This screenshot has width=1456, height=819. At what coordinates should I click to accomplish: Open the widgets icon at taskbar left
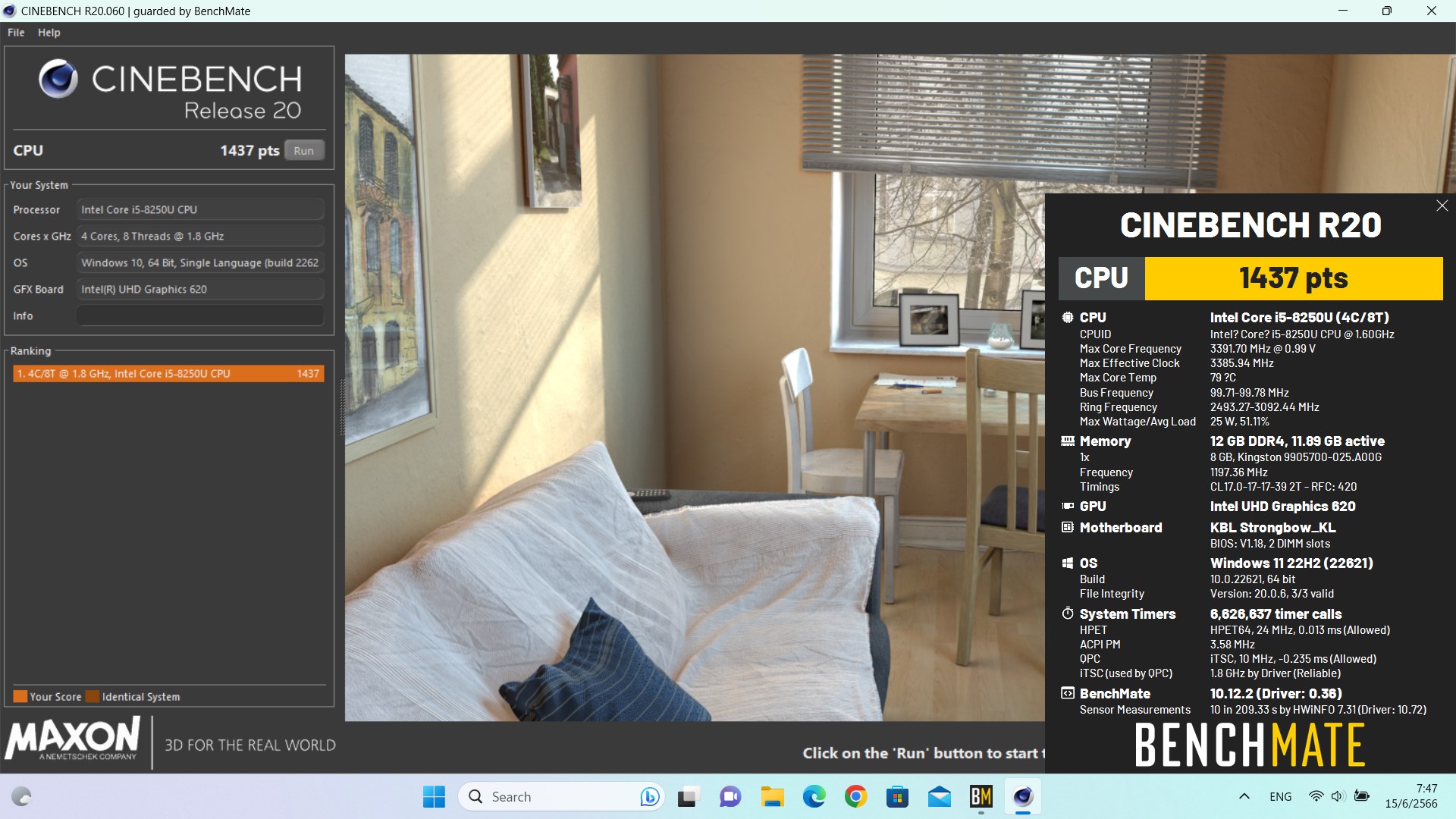tap(21, 796)
